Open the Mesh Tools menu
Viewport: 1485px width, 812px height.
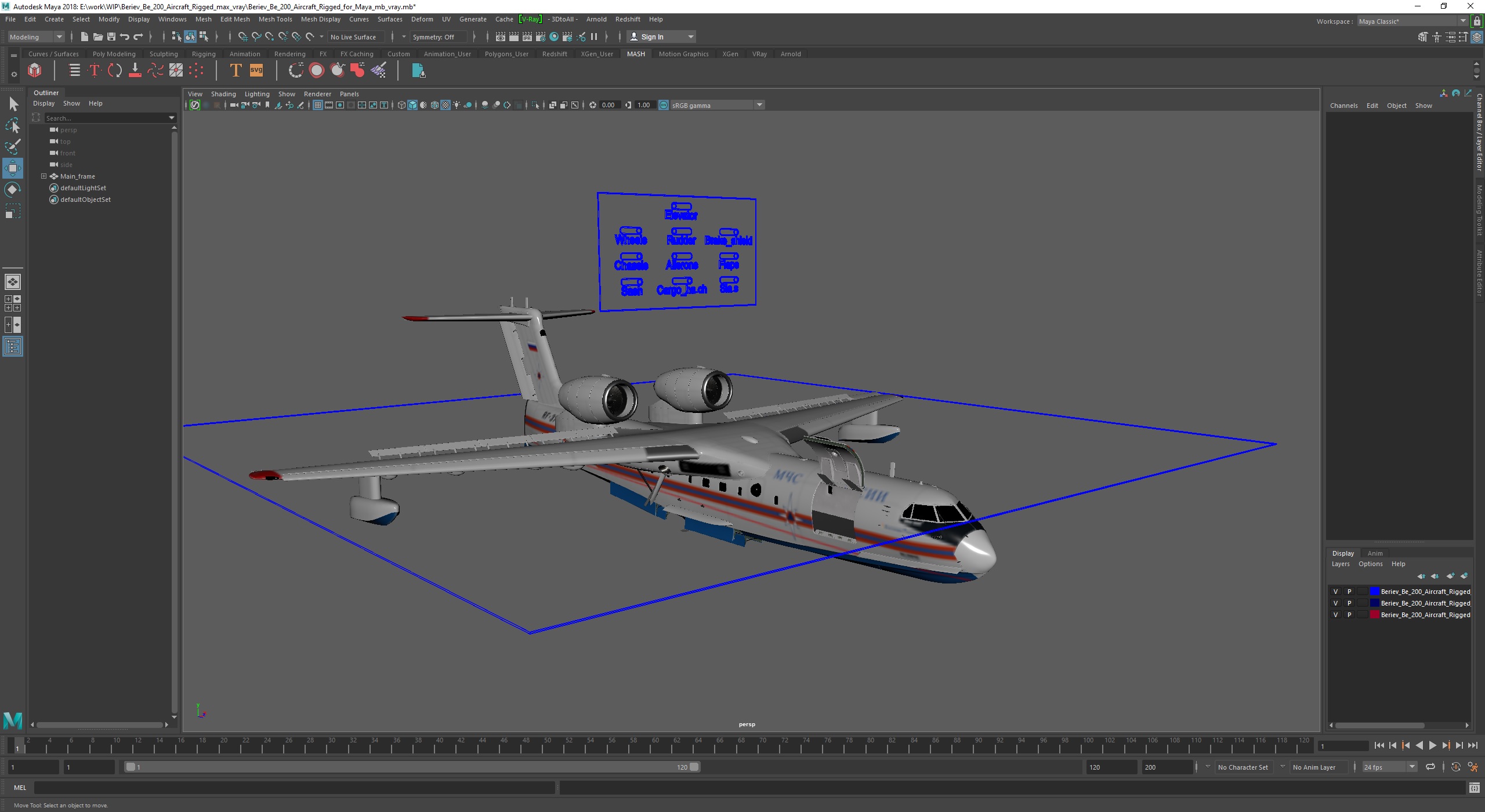click(x=275, y=19)
